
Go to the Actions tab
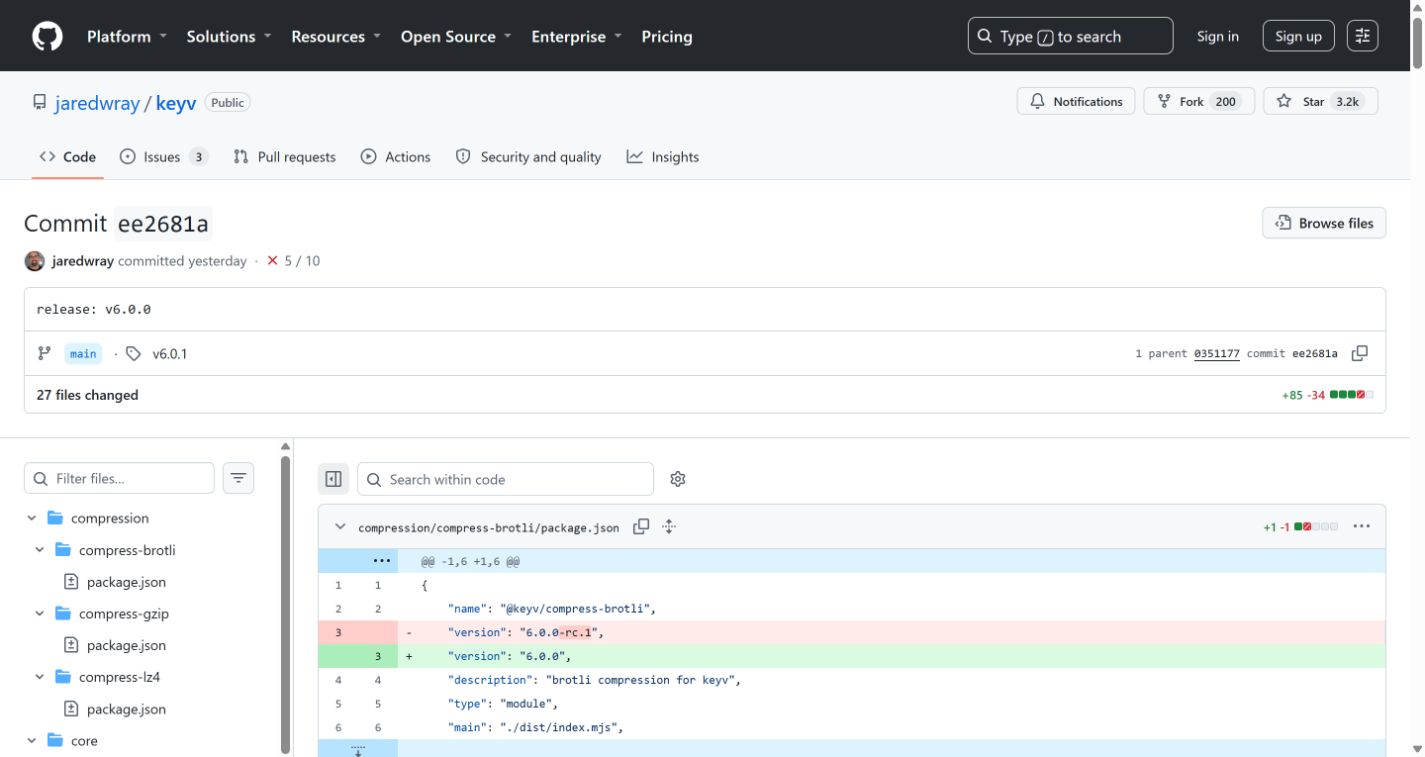point(396,157)
